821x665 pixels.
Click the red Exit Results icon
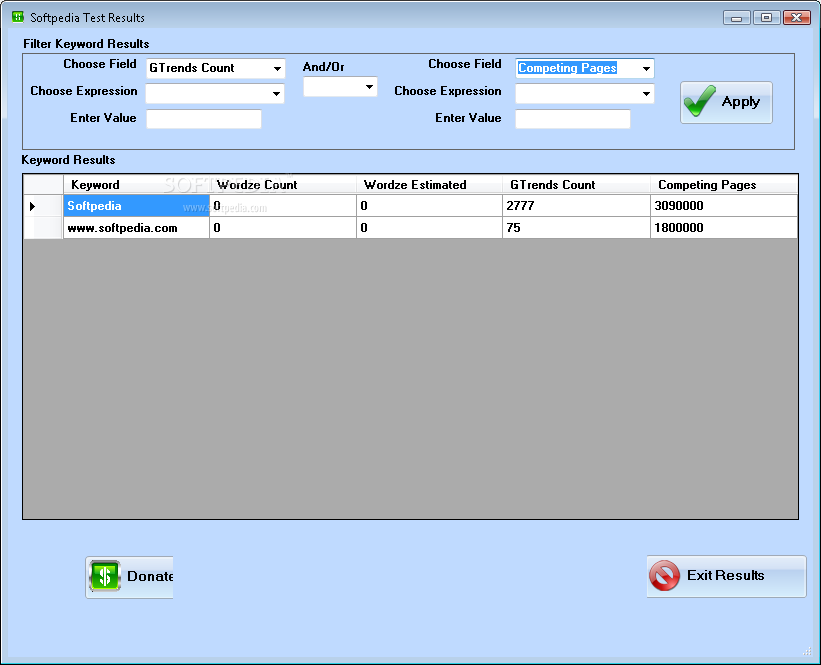[664, 575]
